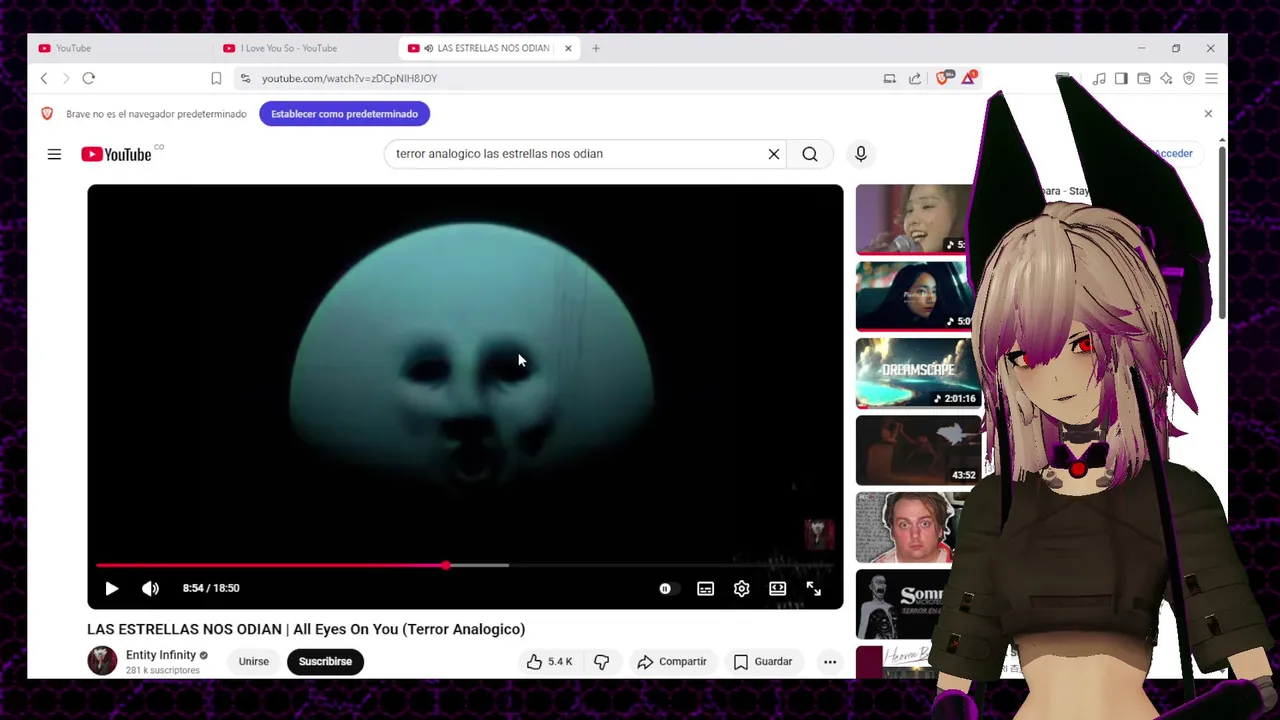
Task: Open Brave VPN shield icon
Action: pyautogui.click(x=1189, y=78)
